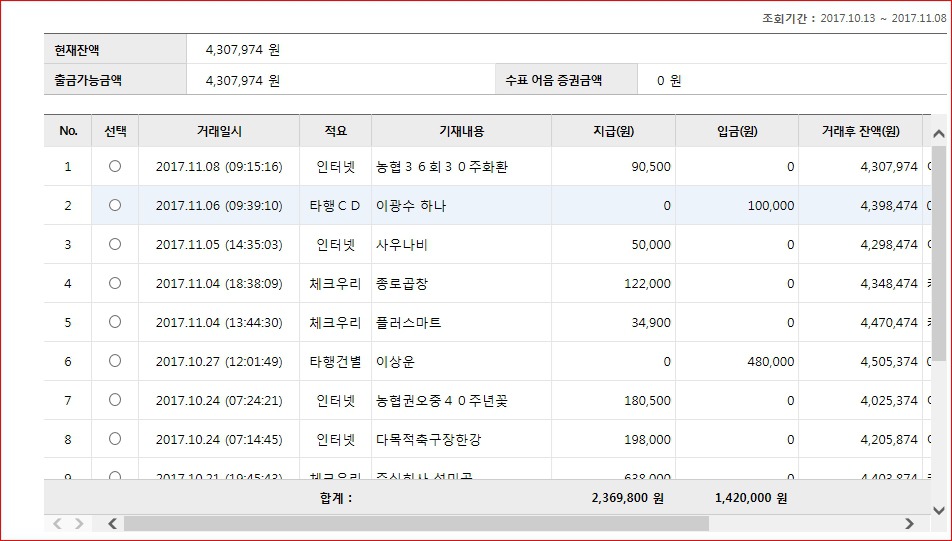This screenshot has height=541, width=952.
Task: Click the description text 플러스마트
Action: pyautogui.click(x=409, y=322)
